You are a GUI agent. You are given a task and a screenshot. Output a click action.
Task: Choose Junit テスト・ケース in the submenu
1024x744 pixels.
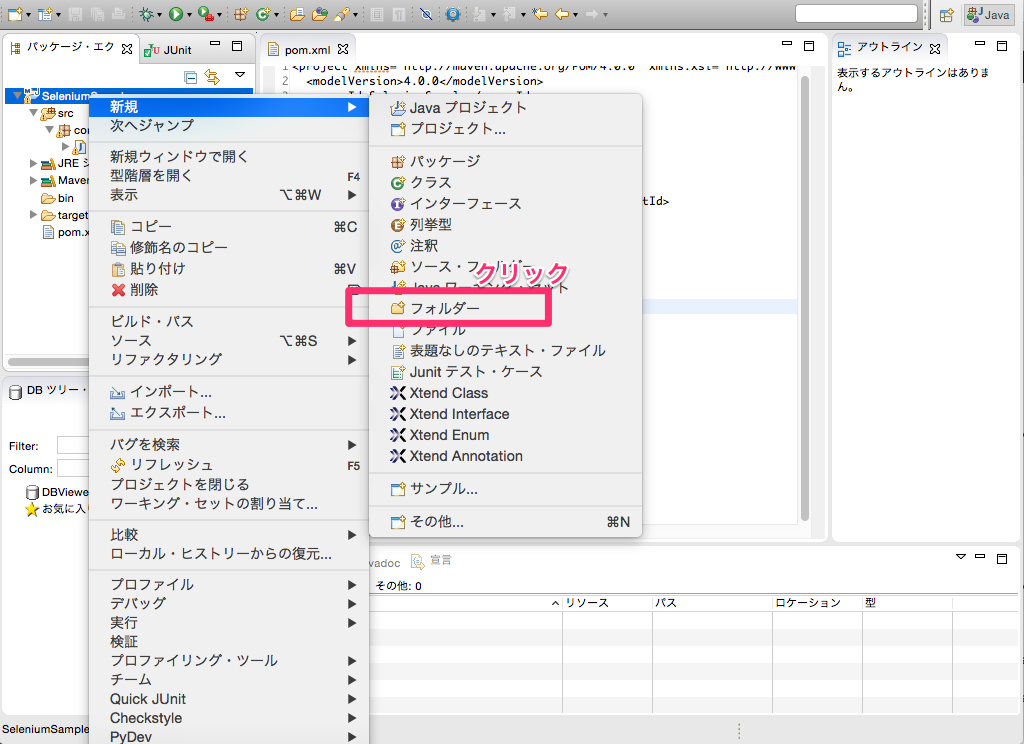coord(505,372)
